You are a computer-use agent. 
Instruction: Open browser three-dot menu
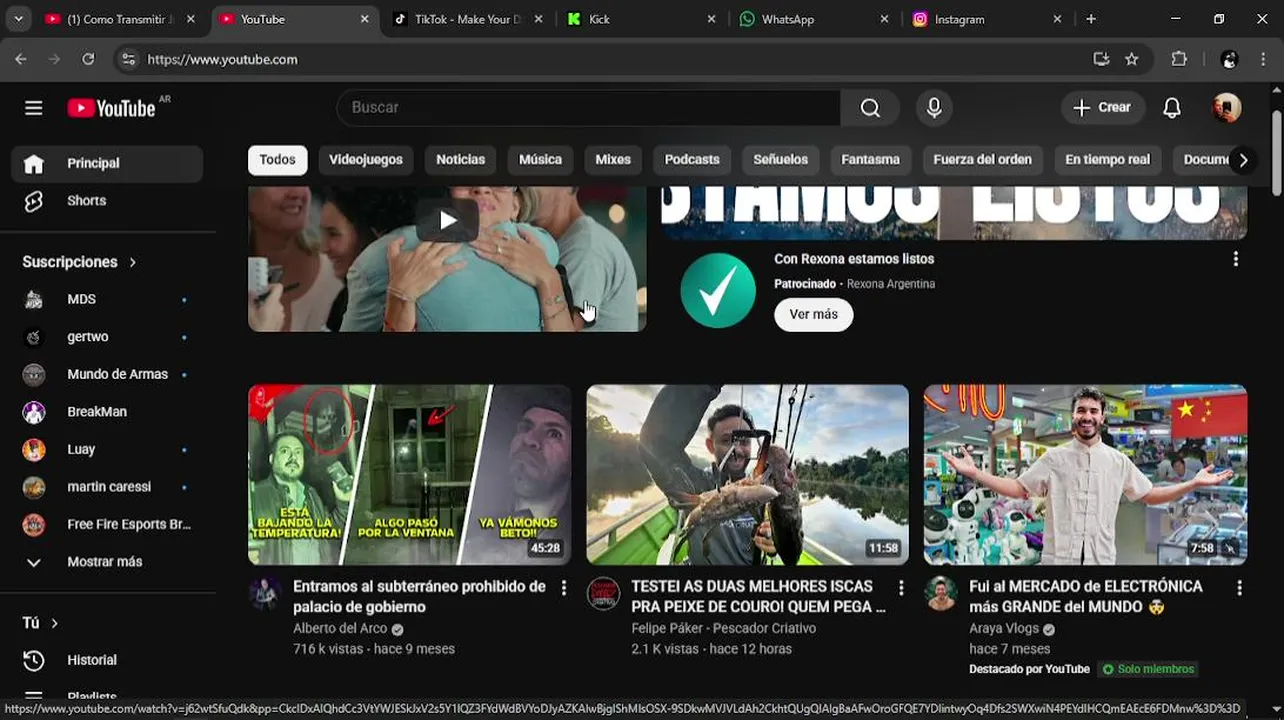click(x=1263, y=59)
